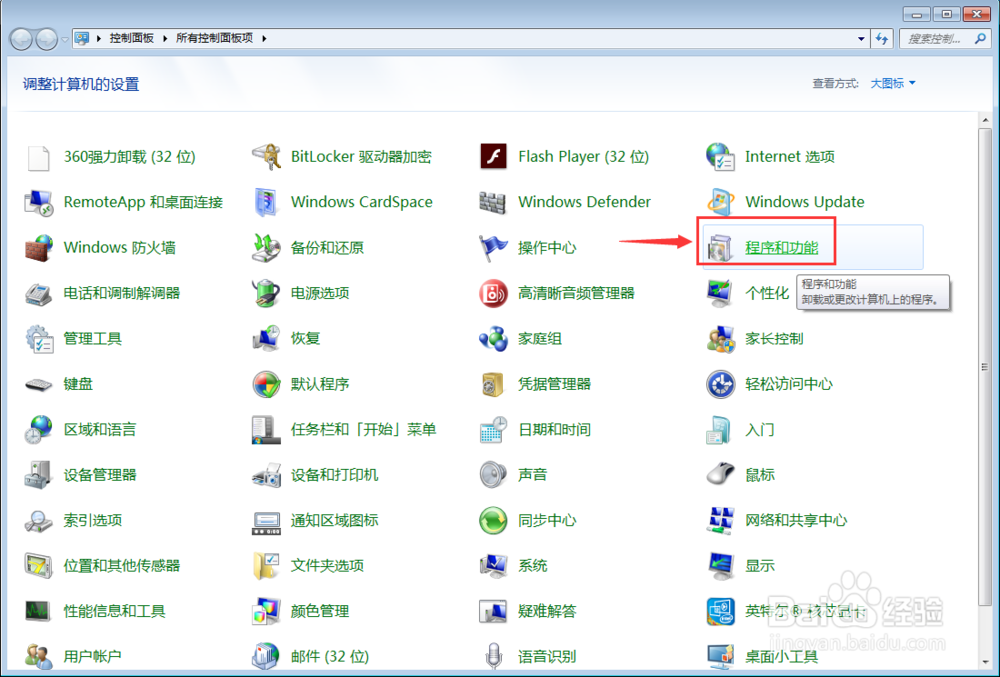Viewport: 1000px width, 677px height.
Task: Click the 设备和打印机 link
Action: (334, 475)
